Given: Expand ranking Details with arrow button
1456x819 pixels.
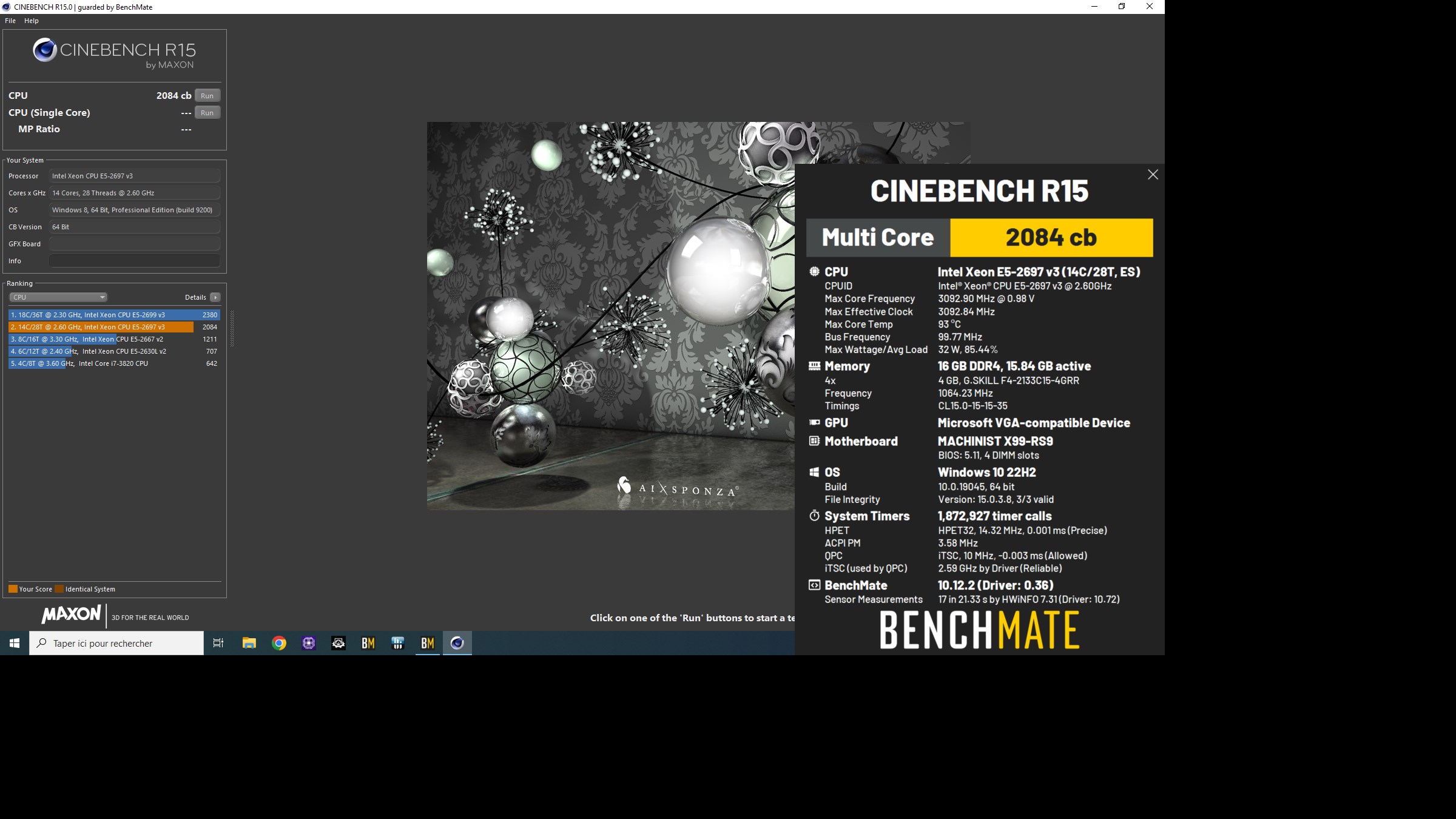Looking at the screenshot, I should [x=215, y=297].
